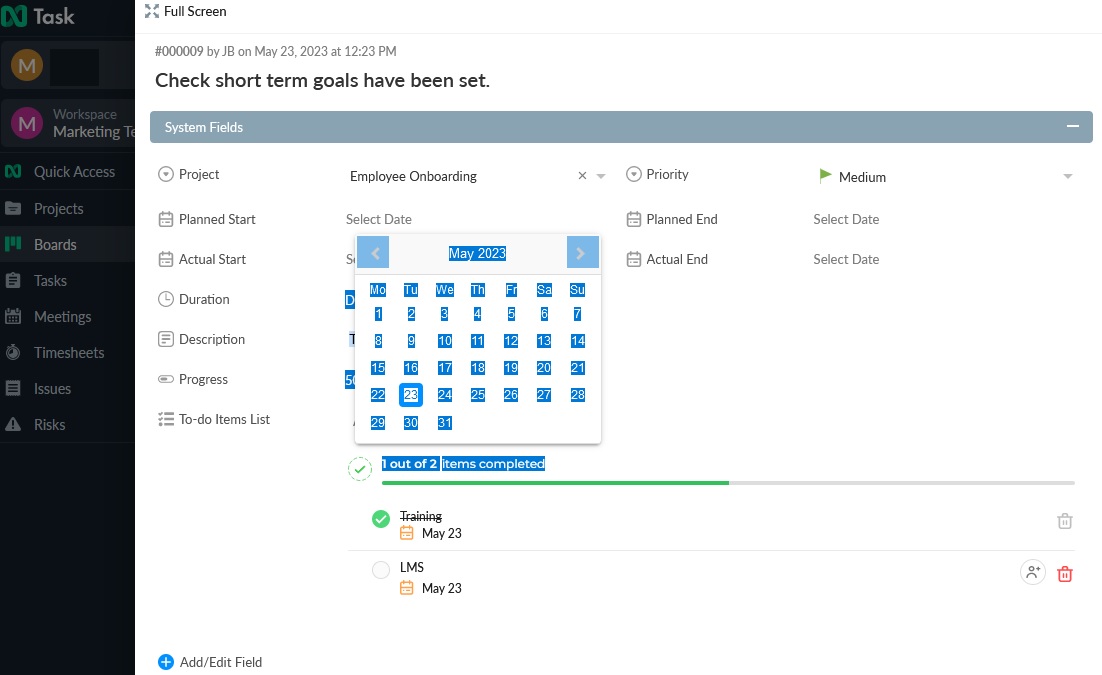Click the Planned End Select Date field

pyautogui.click(x=846, y=219)
